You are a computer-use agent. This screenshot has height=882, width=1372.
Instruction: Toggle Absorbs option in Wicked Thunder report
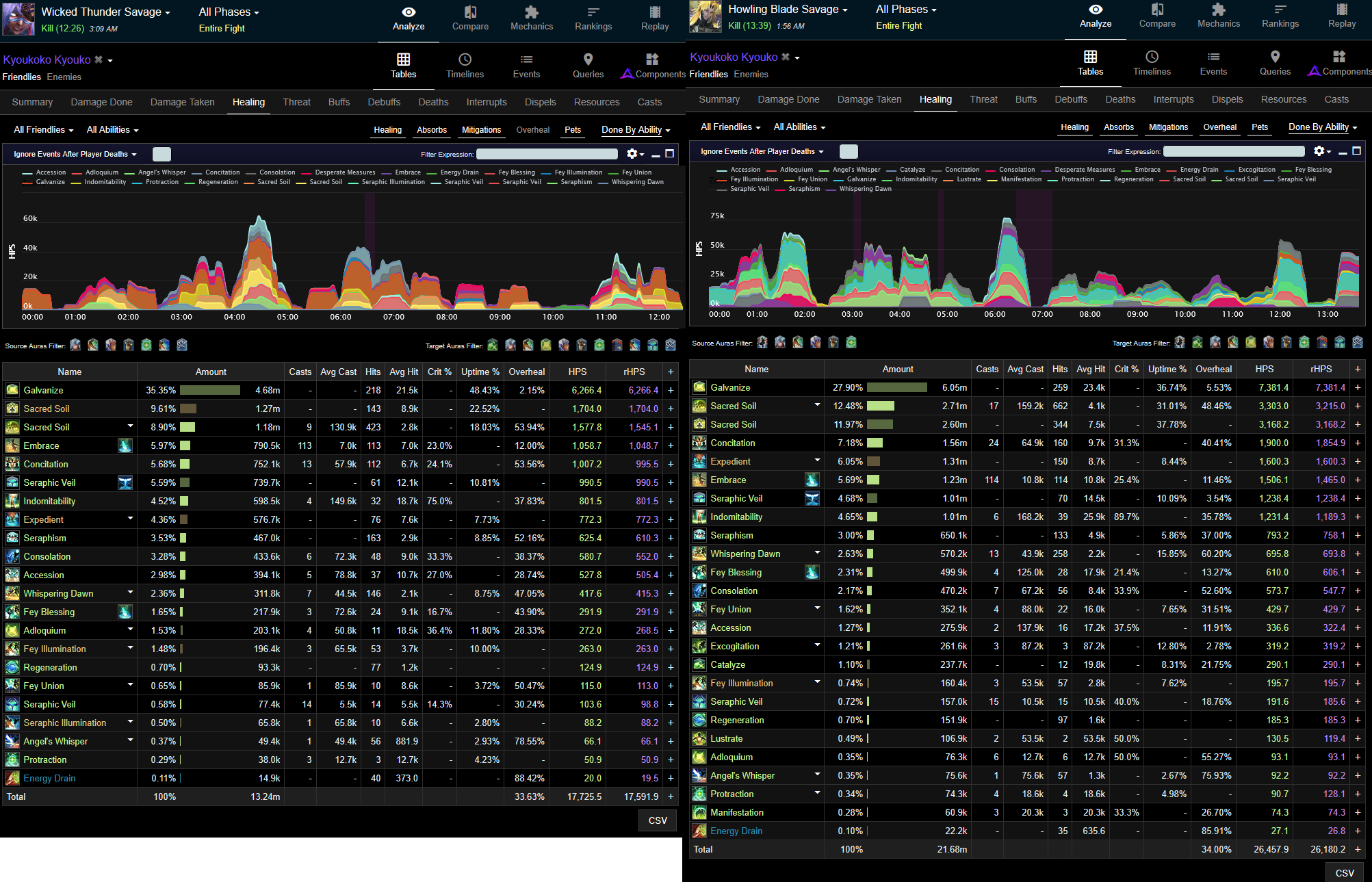[x=432, y=129]
